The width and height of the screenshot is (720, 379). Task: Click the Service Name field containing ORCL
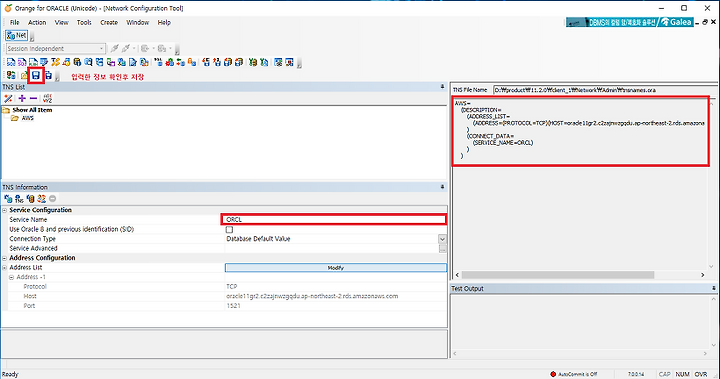[333, 220]
